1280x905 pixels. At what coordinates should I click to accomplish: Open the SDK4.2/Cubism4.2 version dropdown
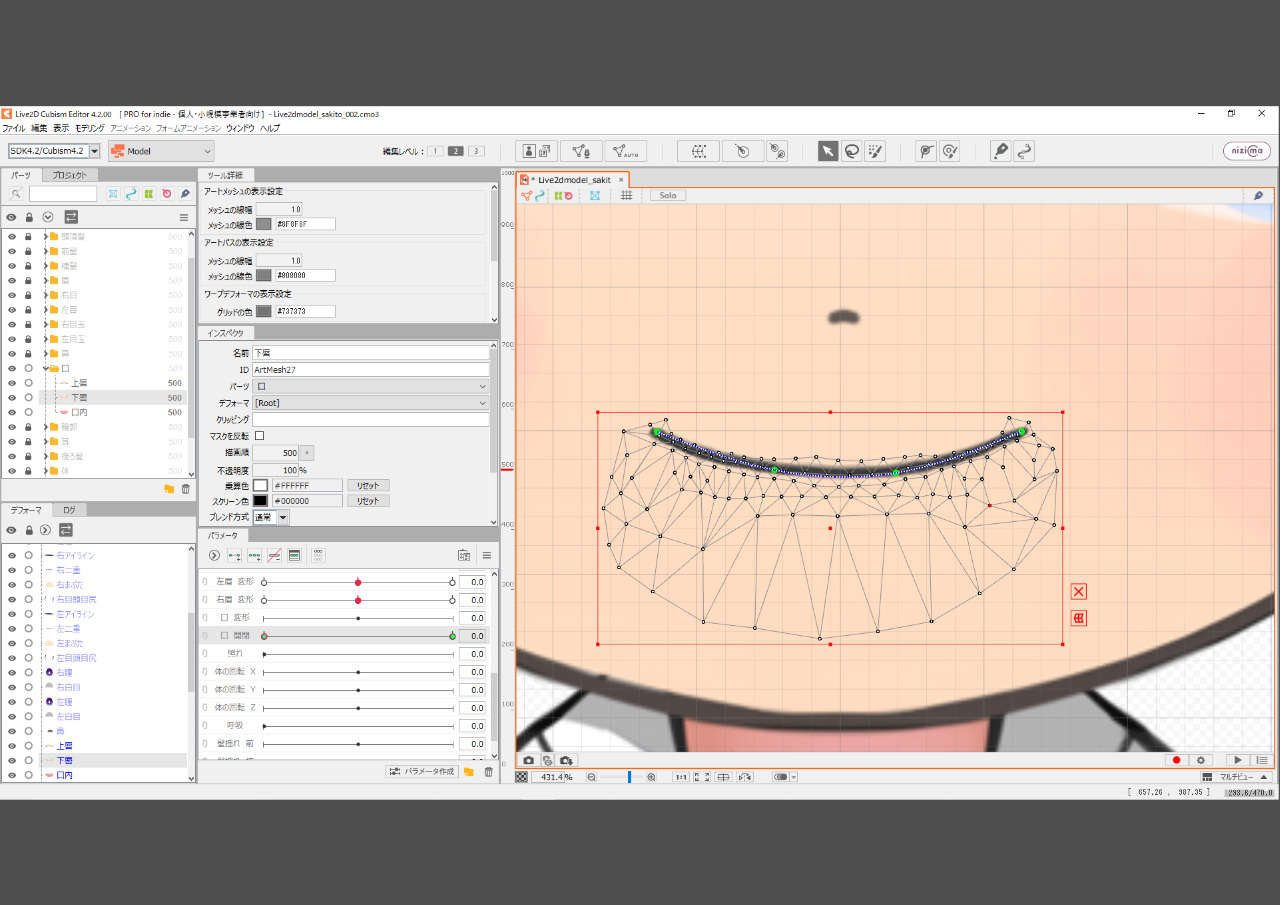pyautogui.click(x=55, y=151)
